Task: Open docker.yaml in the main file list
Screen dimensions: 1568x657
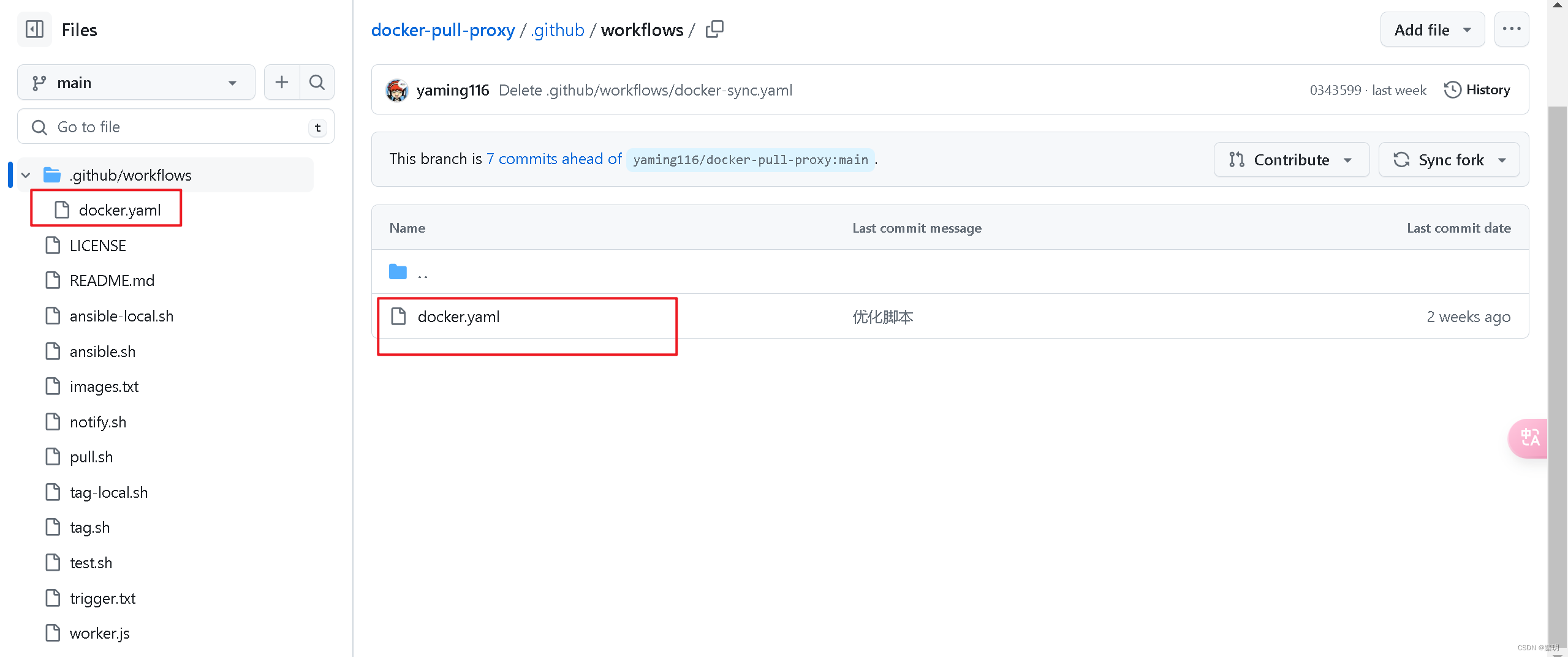Action: coord(458,317)
